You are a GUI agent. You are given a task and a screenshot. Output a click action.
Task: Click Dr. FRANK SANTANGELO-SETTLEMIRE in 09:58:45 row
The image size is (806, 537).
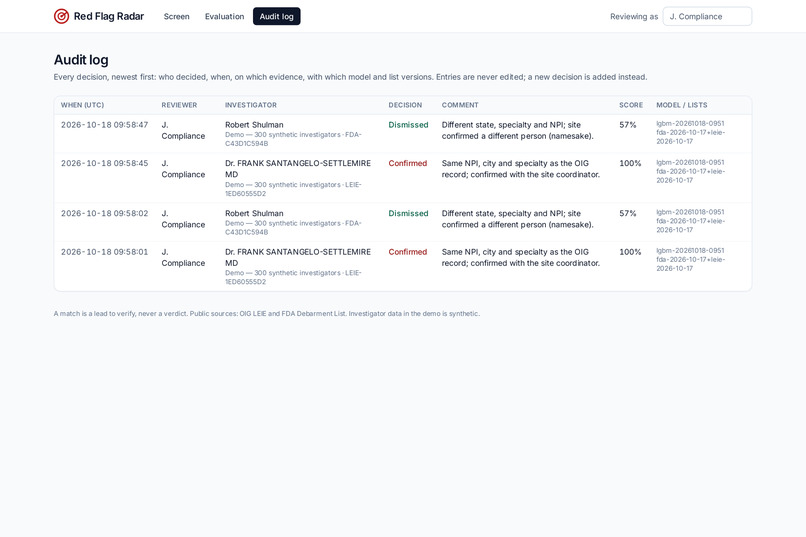(x=298, y=169)
